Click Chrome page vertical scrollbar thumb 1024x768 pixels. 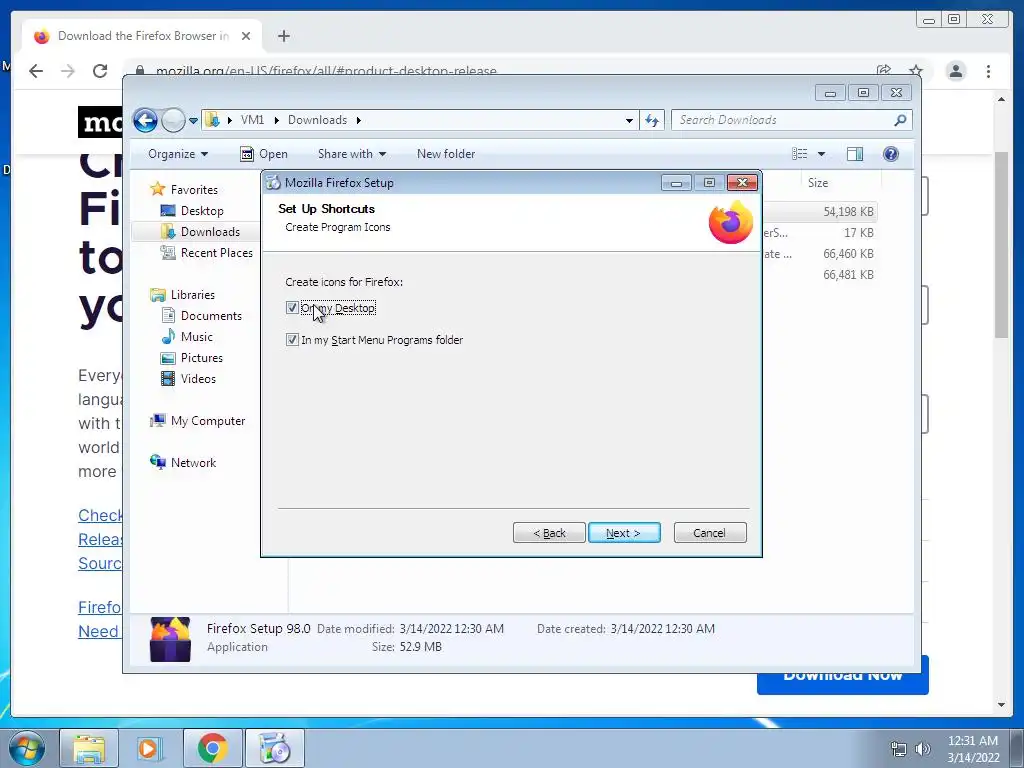[x=1002, y=245]
